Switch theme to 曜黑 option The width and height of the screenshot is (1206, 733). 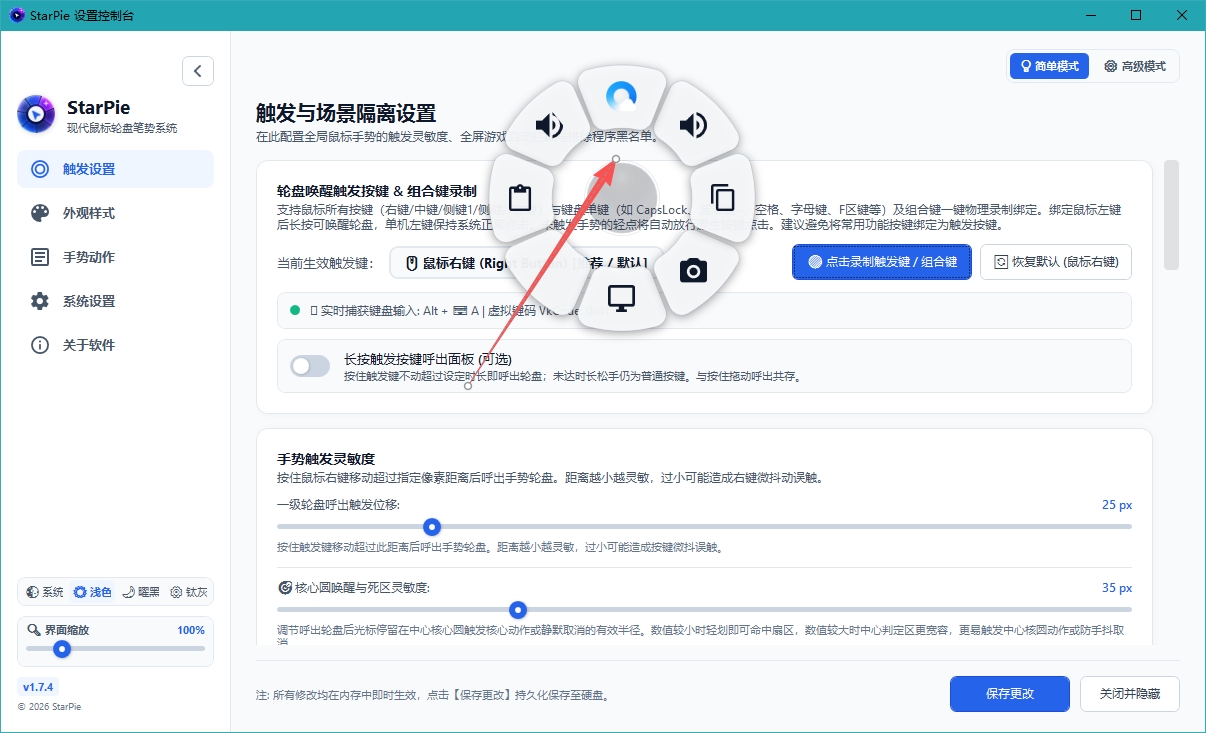pyautogui.click(x=140, y=592)
